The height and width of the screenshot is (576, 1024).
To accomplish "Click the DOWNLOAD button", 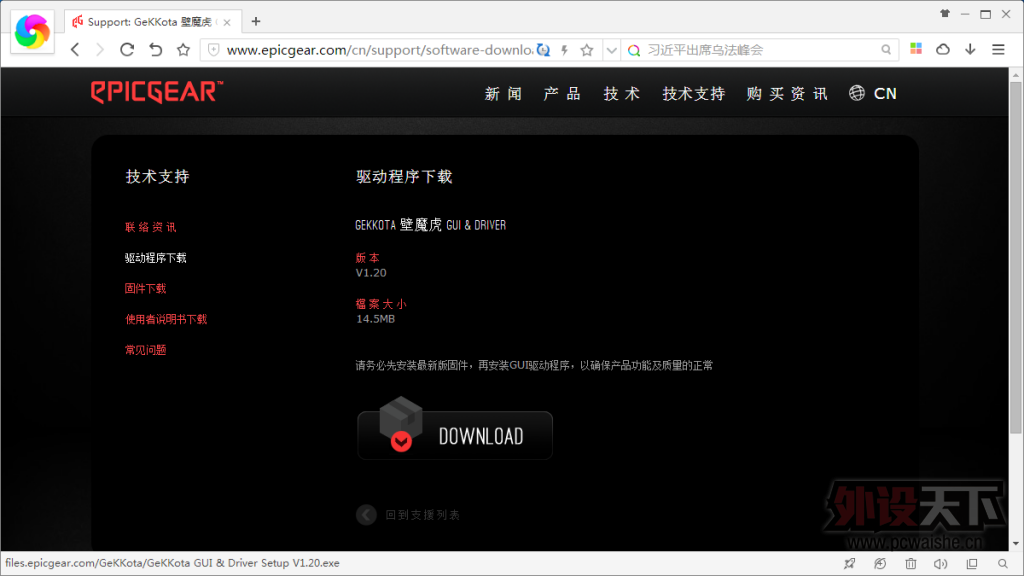I will 455,435.
